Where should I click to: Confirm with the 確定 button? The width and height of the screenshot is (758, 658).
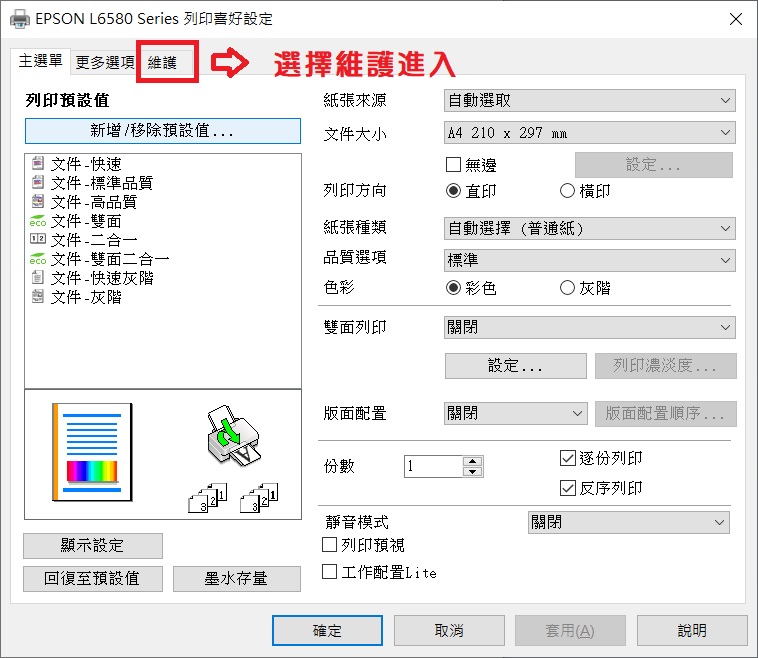(x=327, y=630)
